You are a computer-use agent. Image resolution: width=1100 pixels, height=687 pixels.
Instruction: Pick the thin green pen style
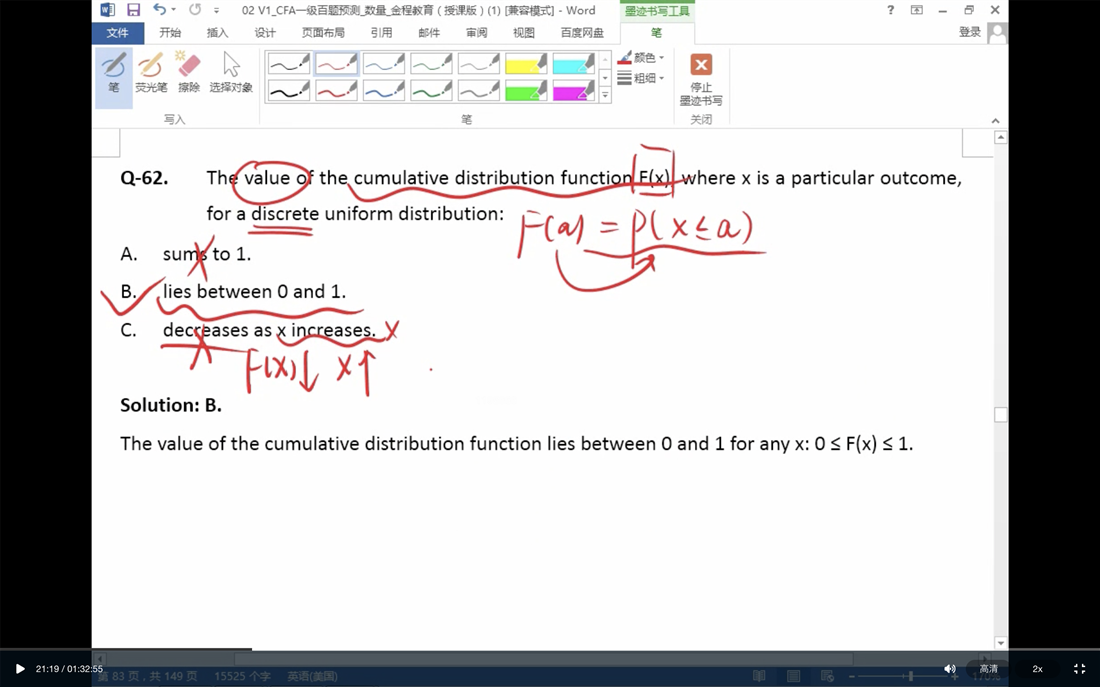pyautogui.click(x=431, y=64)
